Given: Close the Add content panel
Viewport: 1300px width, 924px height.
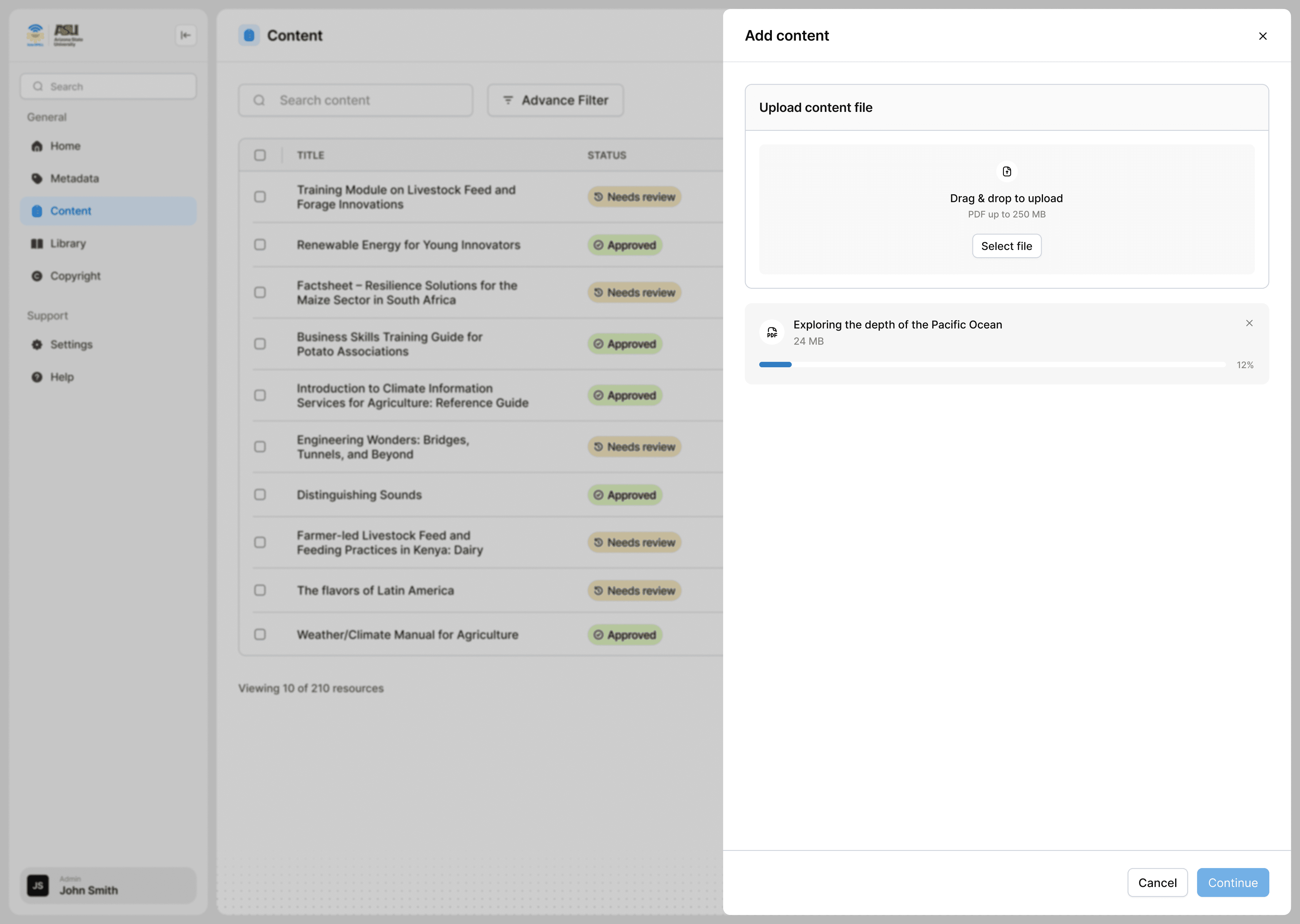Looking at the screenshot, I should coord(1262,36).
